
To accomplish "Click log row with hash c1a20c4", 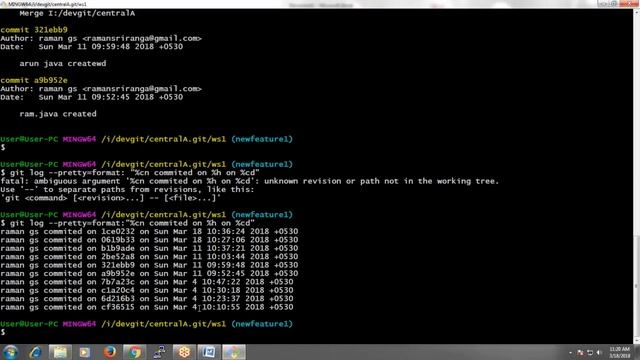I will 147,290.
